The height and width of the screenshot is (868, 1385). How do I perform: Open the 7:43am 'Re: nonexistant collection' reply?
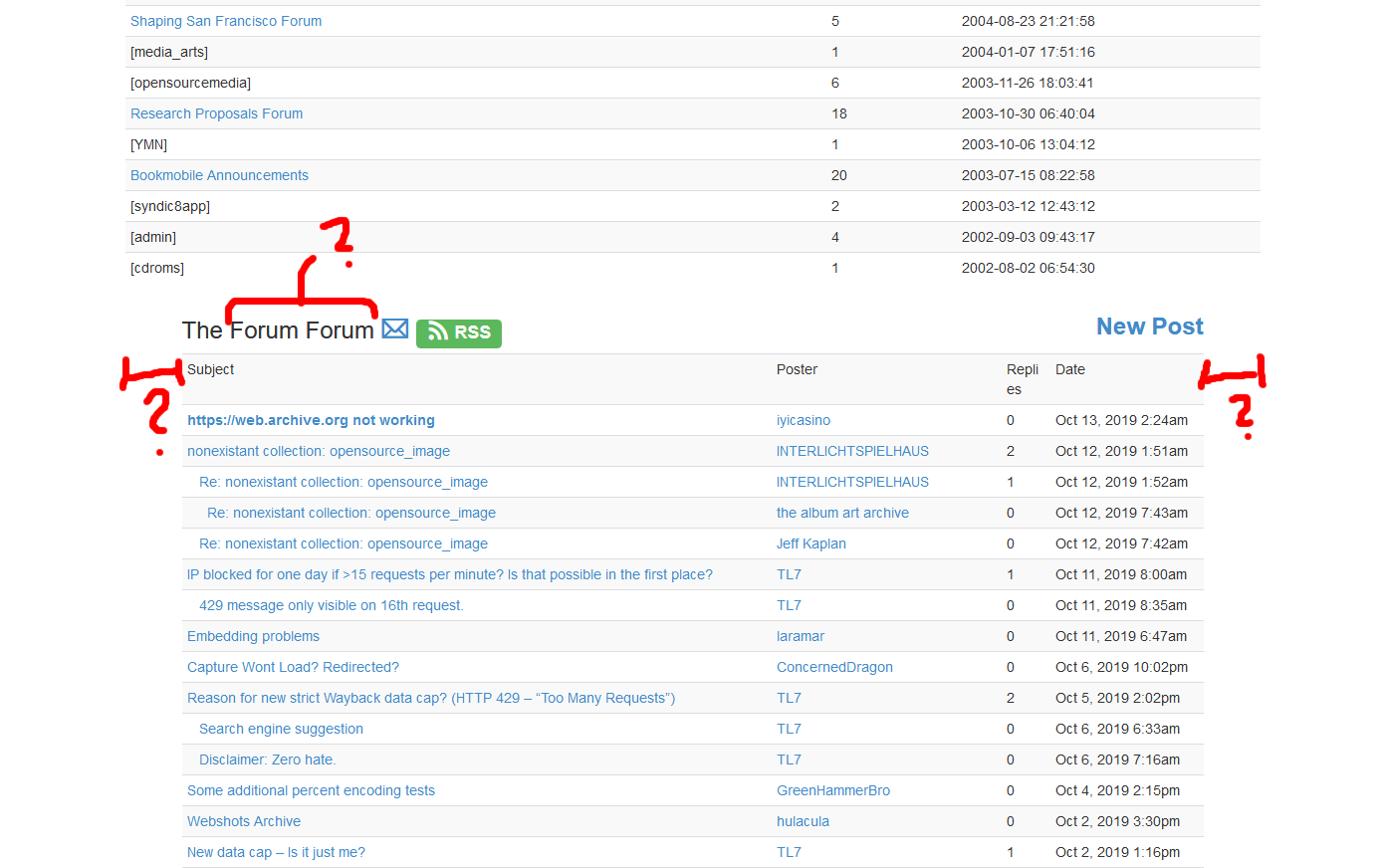pos(351,513)
